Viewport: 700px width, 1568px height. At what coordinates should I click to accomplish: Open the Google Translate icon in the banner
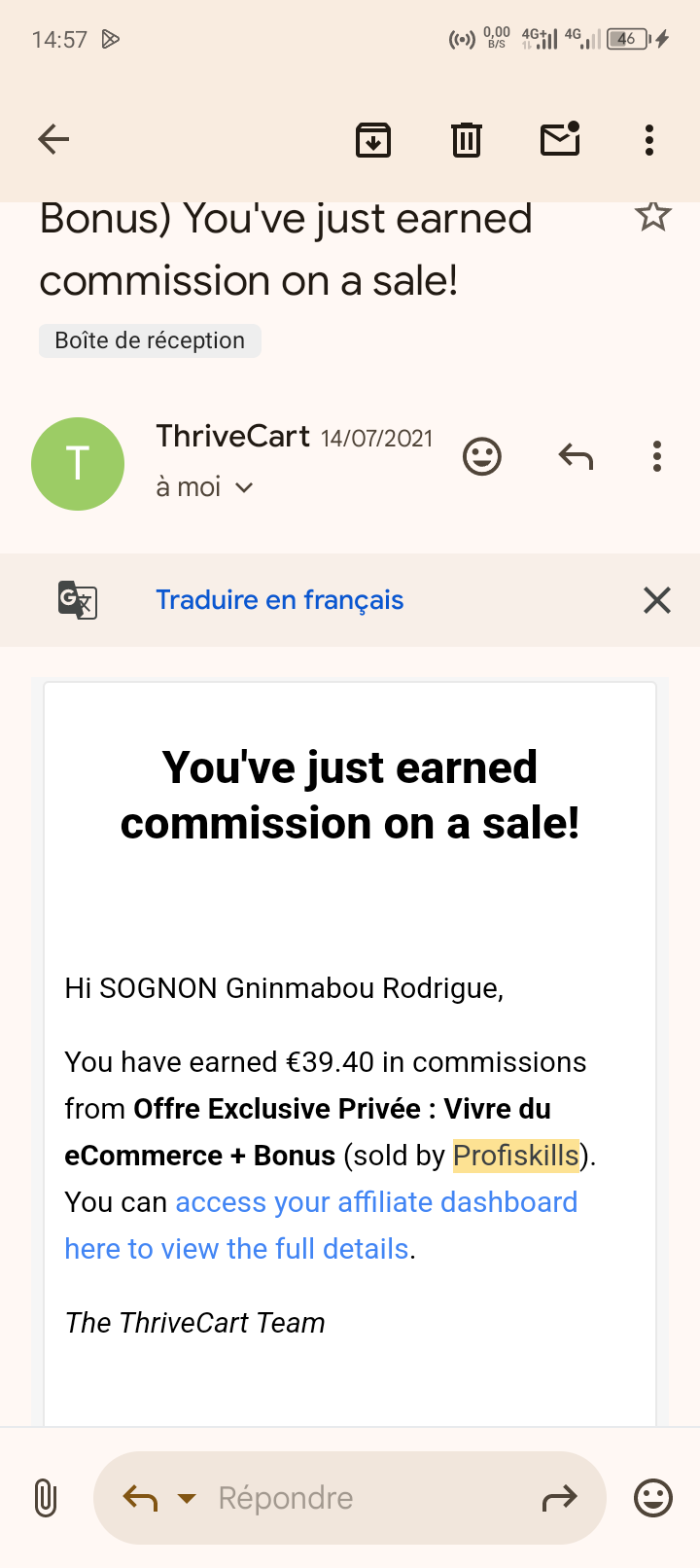click(78, 600)
